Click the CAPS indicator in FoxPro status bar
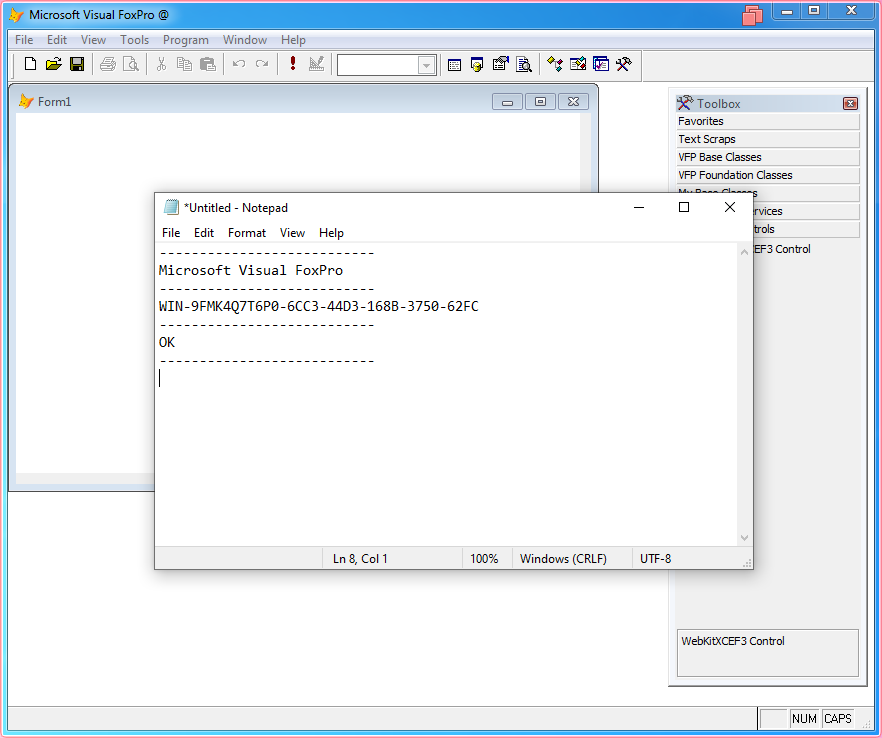The height and width of the screenshot is (738, 882). click(x=838, y=719)
